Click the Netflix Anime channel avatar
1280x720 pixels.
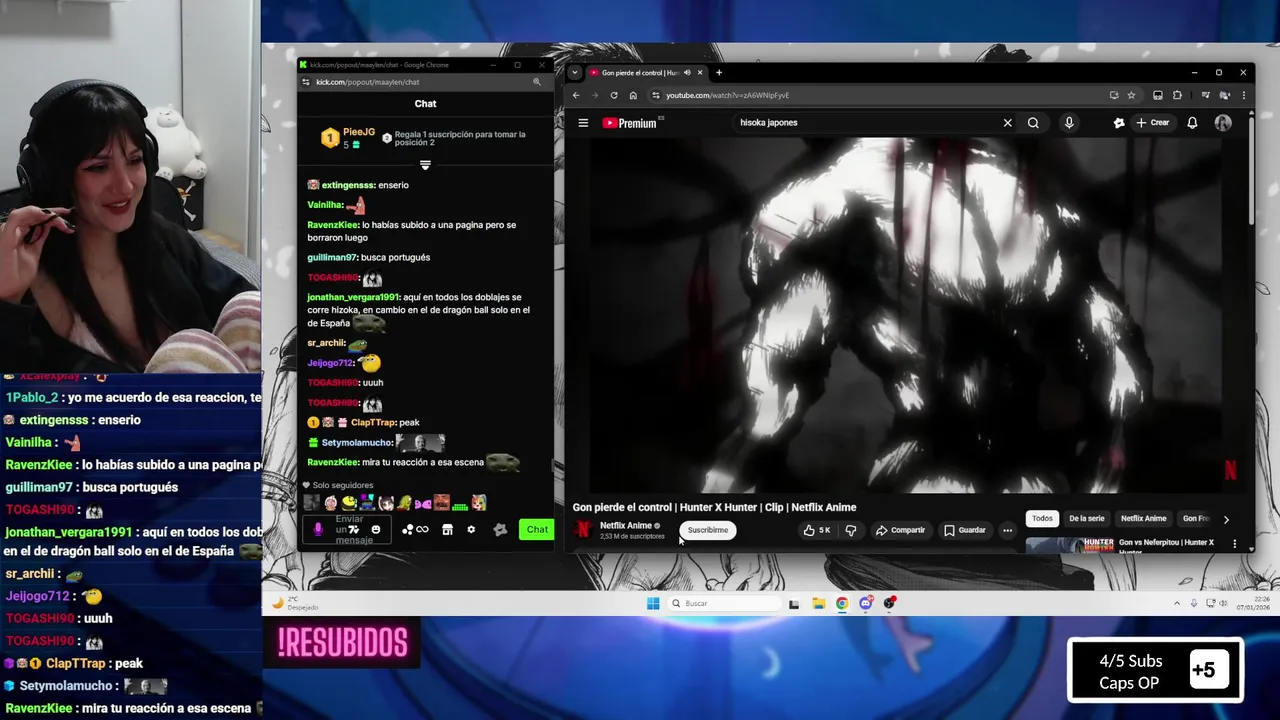point(584,530)
